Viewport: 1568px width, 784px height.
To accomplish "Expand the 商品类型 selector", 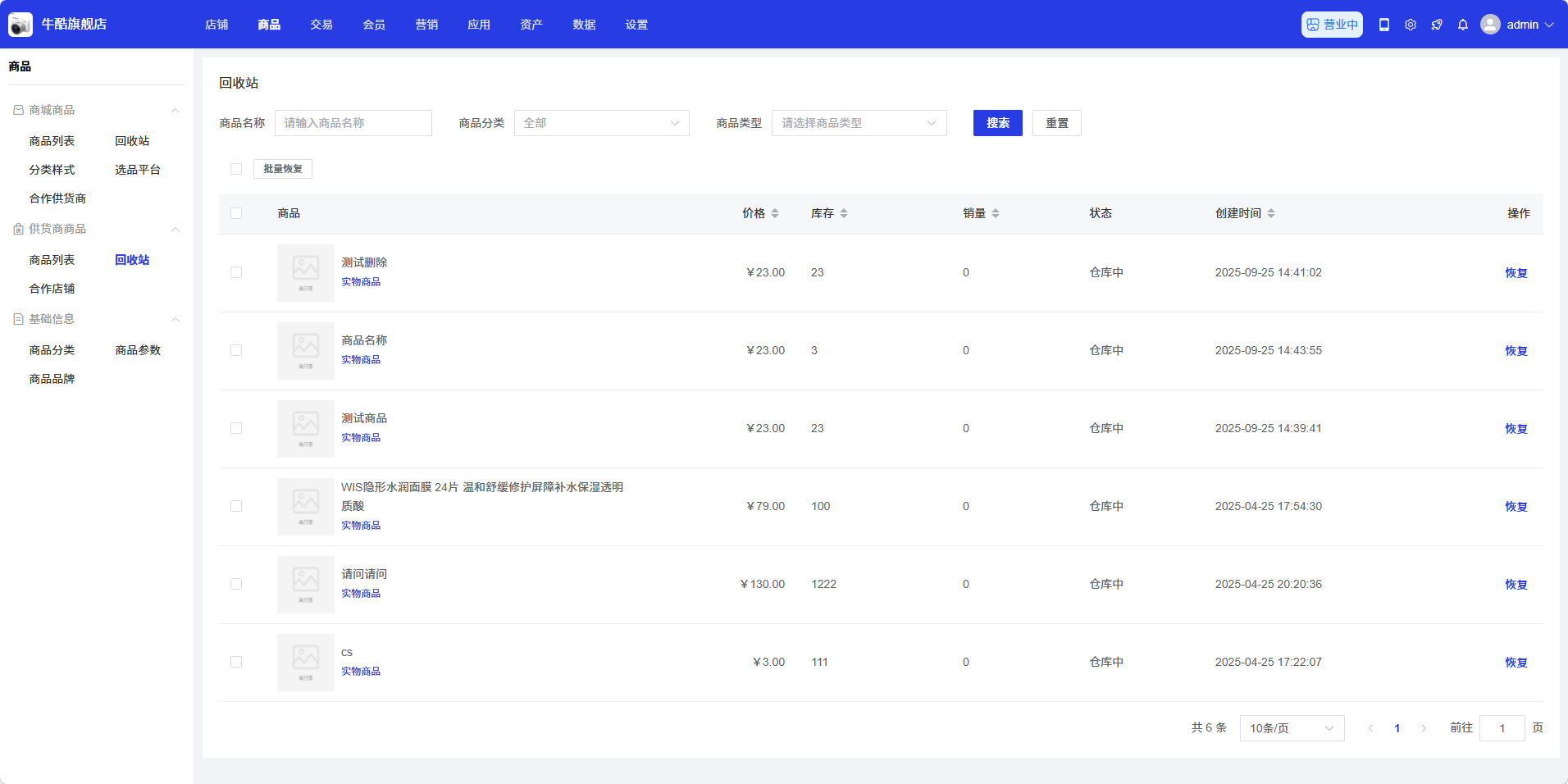I will click(859, 123).
